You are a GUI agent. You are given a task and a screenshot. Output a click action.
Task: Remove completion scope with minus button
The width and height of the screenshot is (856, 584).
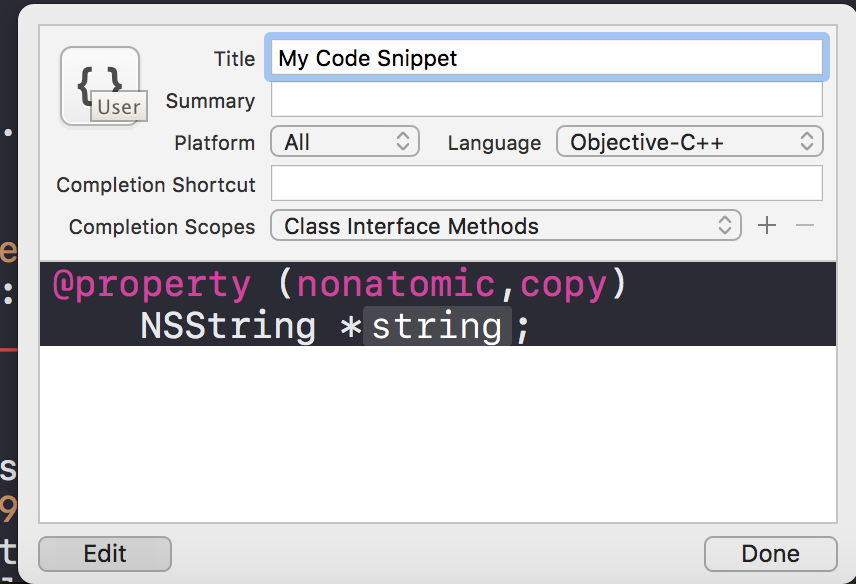tap(805, 226)
